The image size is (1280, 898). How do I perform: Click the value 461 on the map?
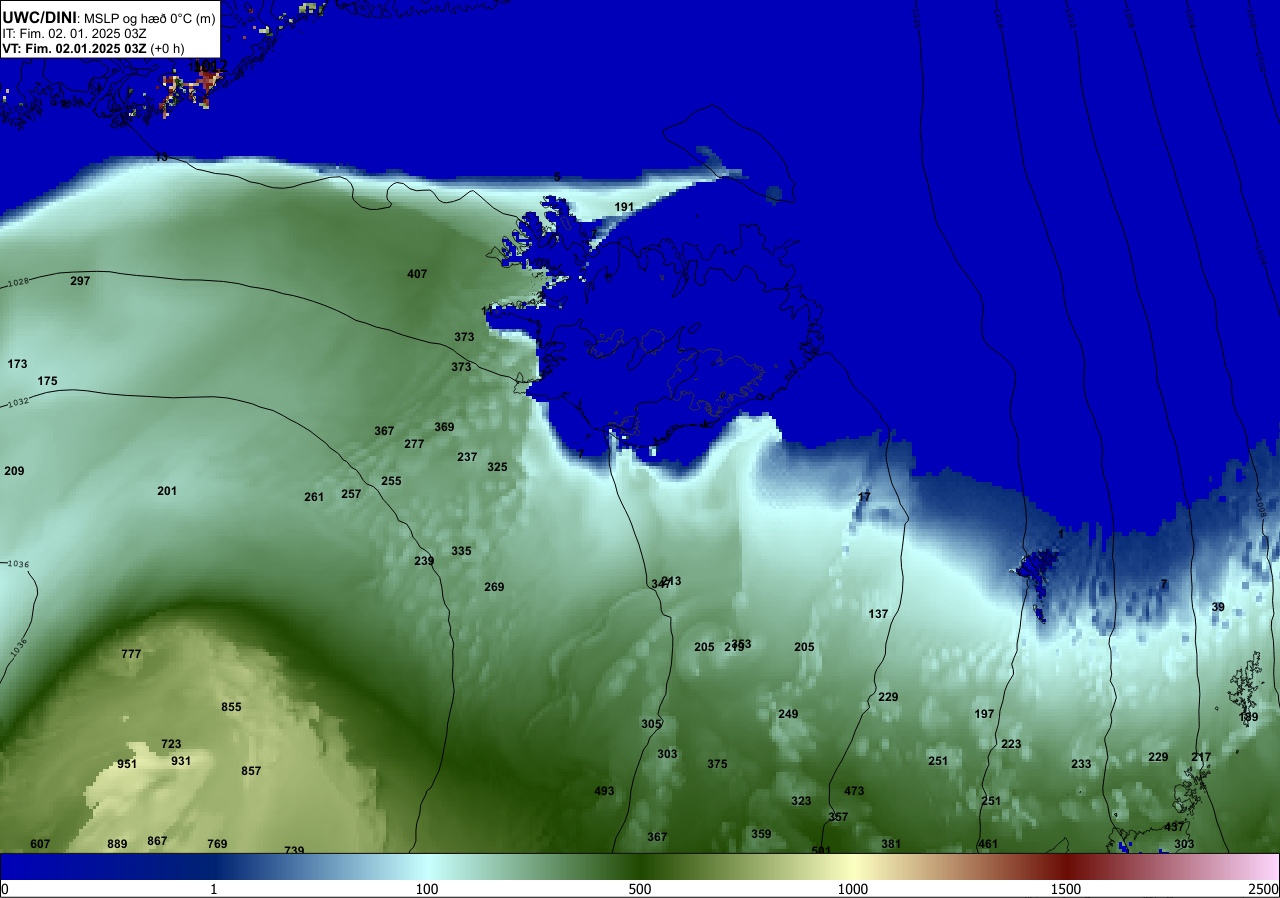988,844
